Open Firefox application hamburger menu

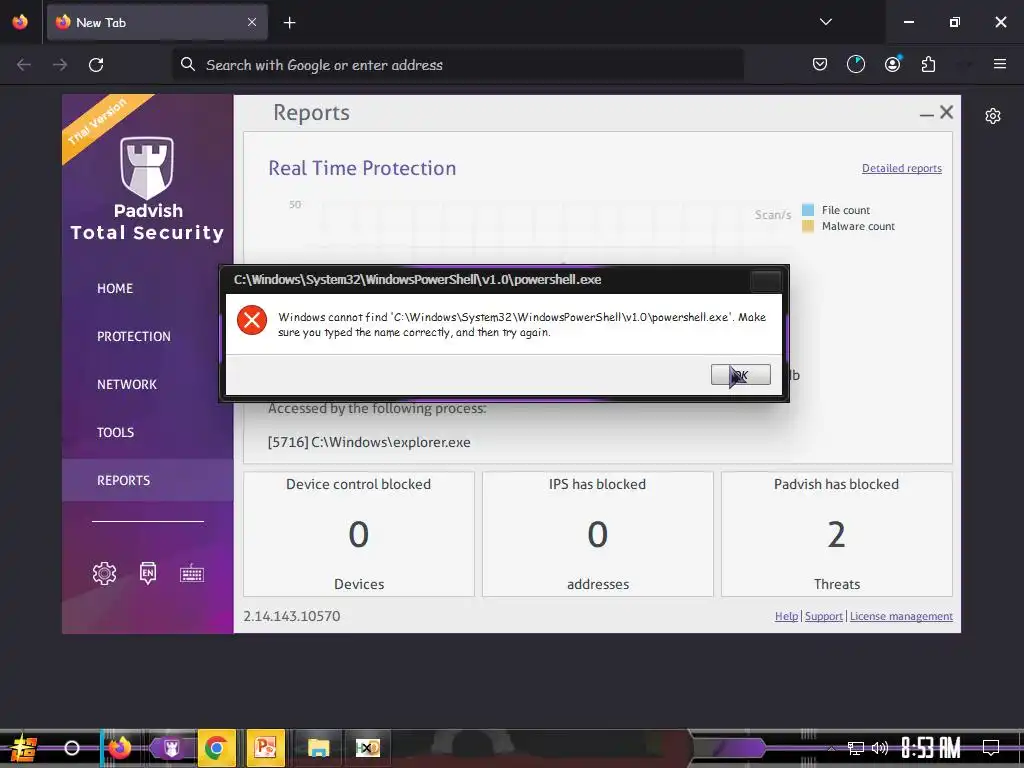click(1000, 64)
